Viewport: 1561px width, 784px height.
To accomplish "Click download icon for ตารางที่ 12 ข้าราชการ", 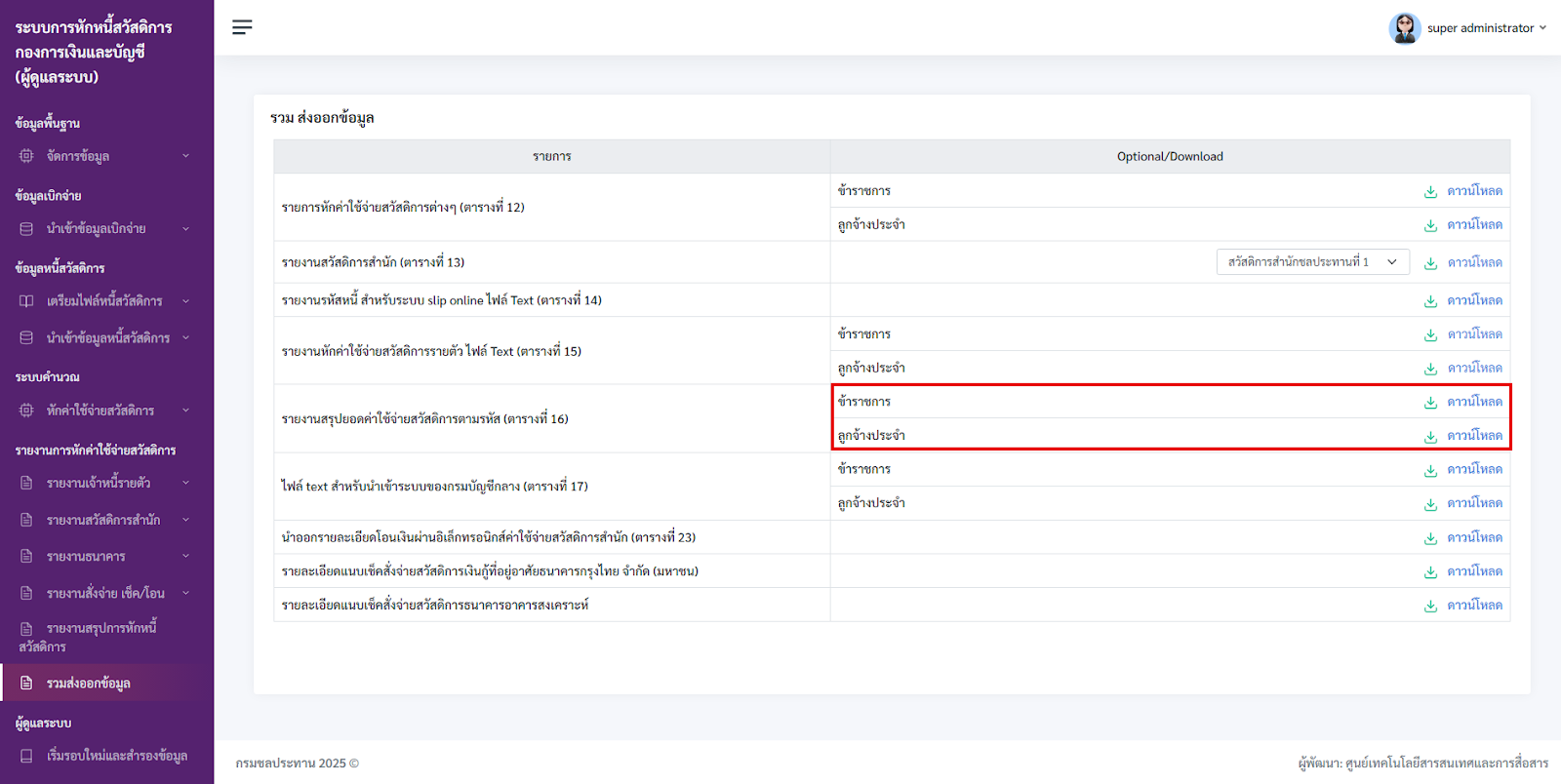I will click(1430, 191).
